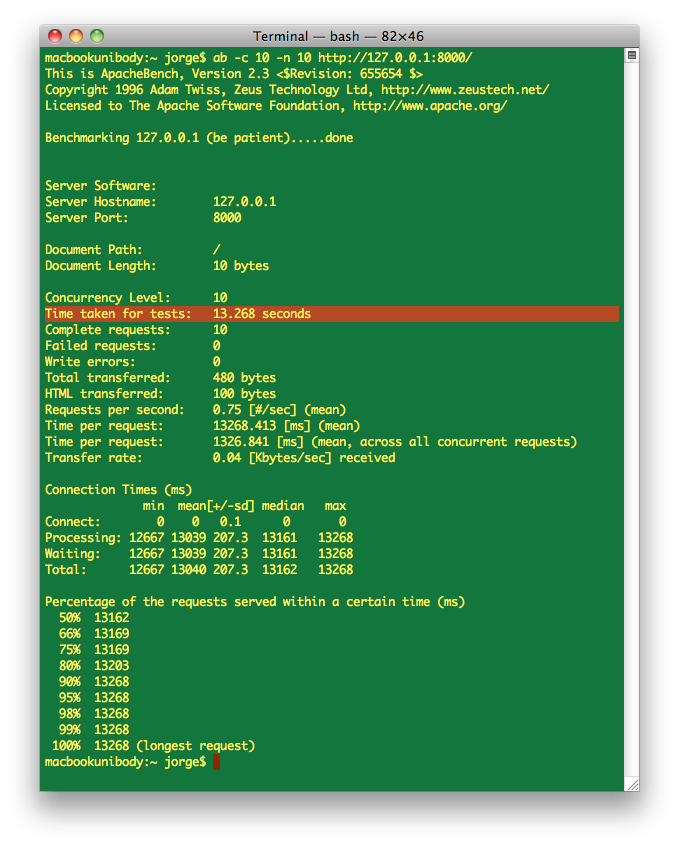Click the 'Concurrency Level:' label
This screenshot has height=846, width=679.
tap(107, 298)
